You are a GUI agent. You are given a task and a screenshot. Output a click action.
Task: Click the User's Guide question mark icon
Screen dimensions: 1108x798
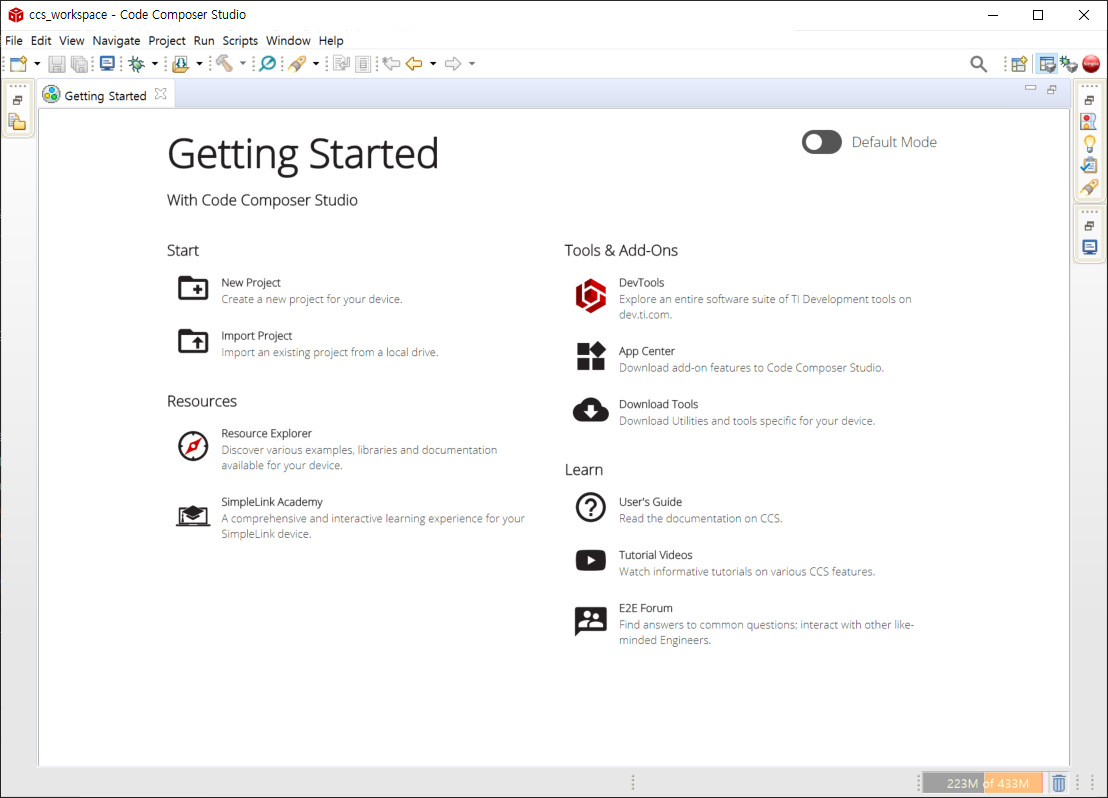(591, 507)
